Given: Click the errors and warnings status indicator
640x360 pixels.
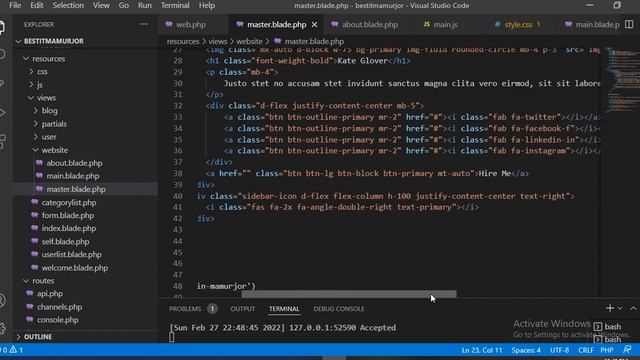Looking at the screenshot, I should [12, 350].
